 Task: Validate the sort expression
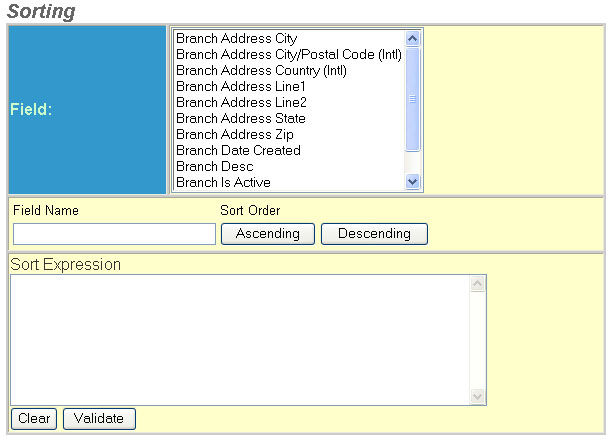(x=98, y=419)
